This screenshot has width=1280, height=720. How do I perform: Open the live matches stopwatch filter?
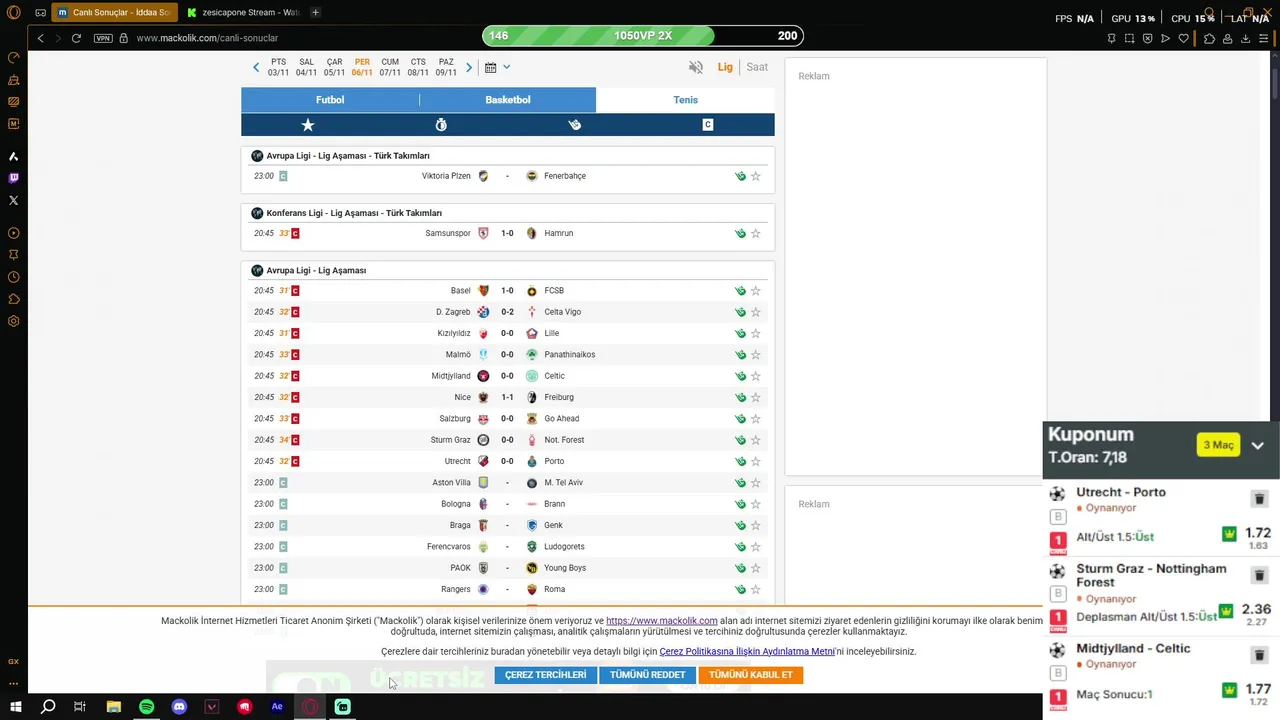click(441, 125)
